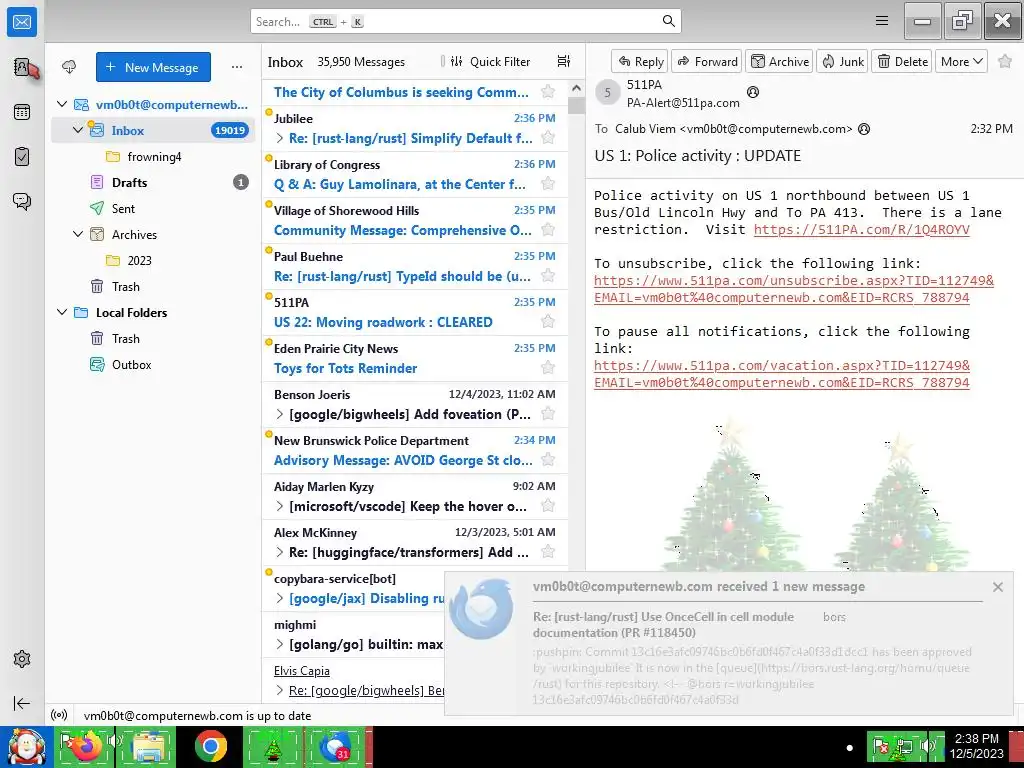Viewport: 1024px width, 768px height.
Task: Click the taskbar clock
Action: click(x=976, y=746)
